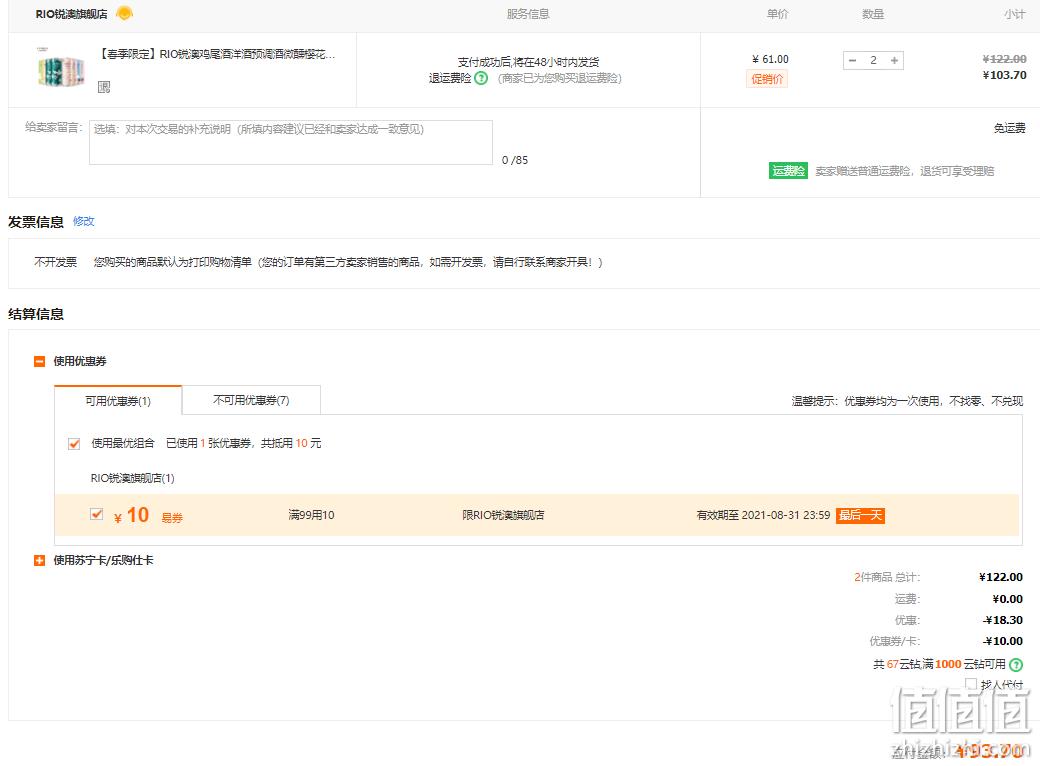The width and height of the screenshot is (1040, 766).
Task: Click the -¥10.00 coupon deduction amount
Action: (1003, 641)
